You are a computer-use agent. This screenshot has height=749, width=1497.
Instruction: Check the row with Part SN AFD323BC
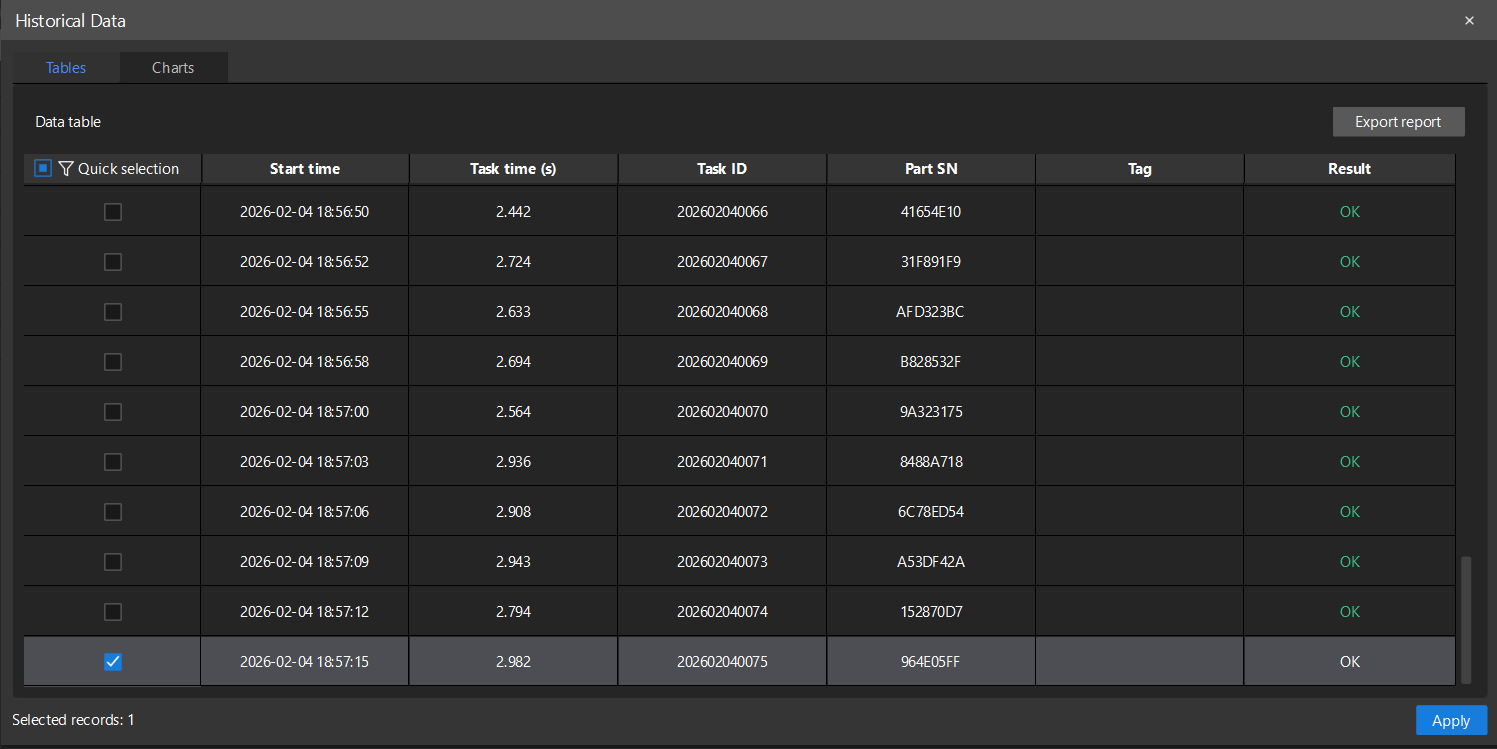coord(113,312)
